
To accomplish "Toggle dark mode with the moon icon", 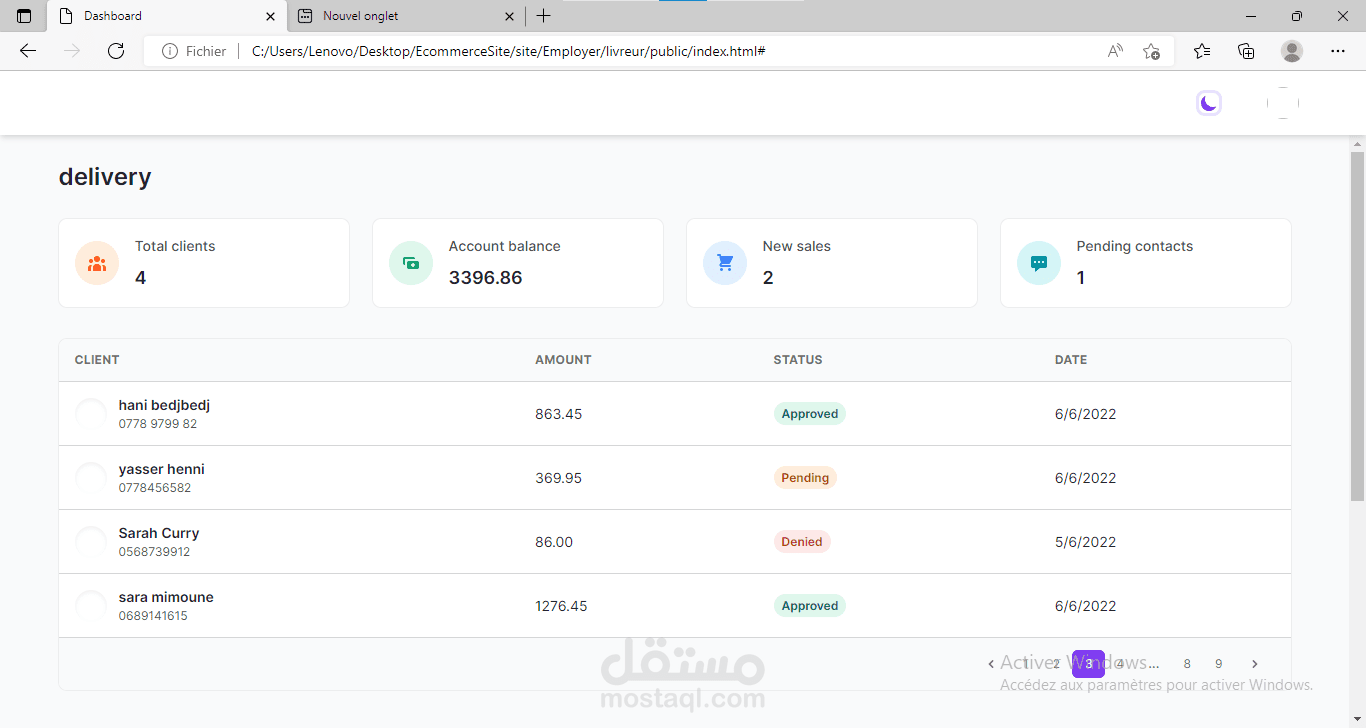I will tap(1209, 103).
